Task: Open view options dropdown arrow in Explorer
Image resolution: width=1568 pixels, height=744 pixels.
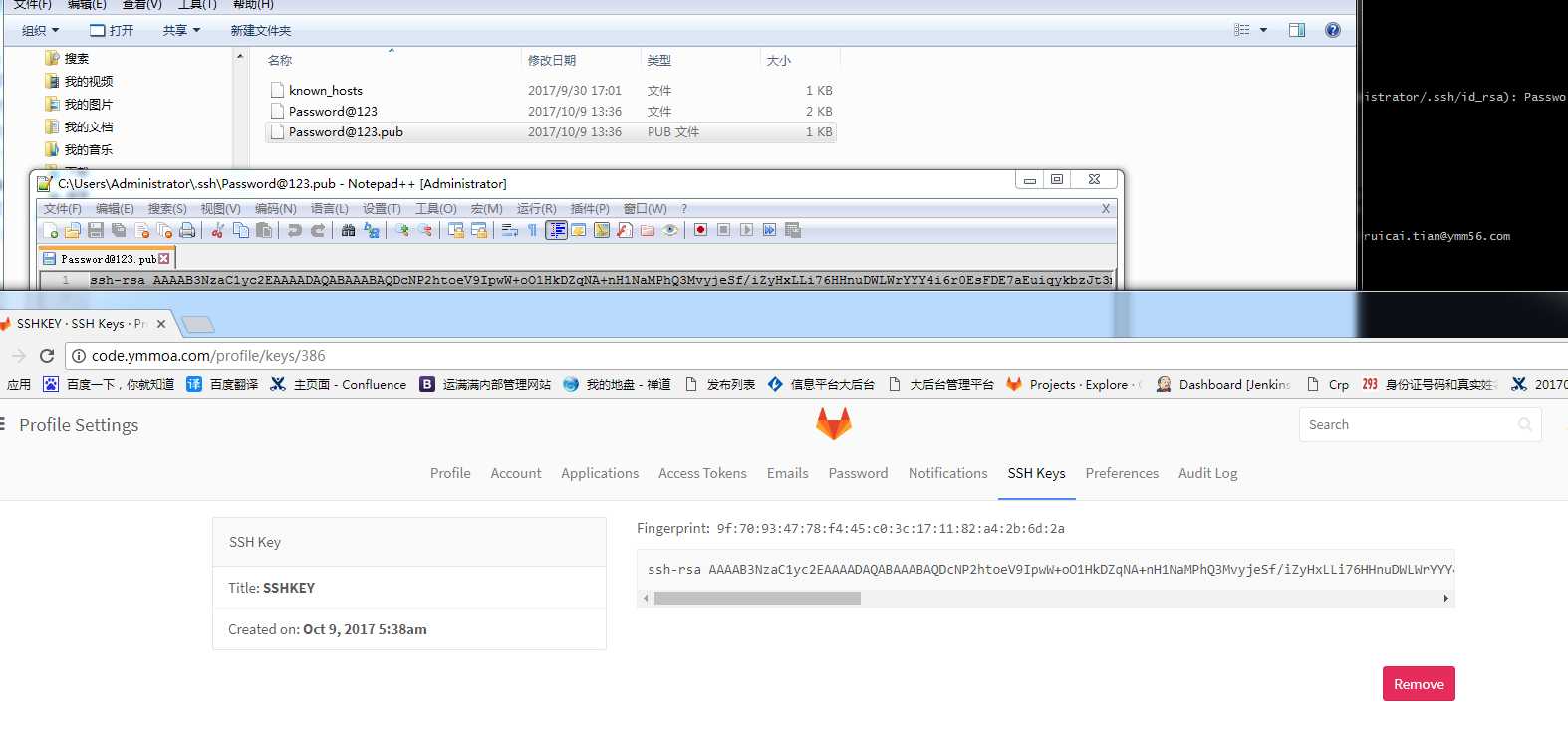Action: (x=1263, y=30)
